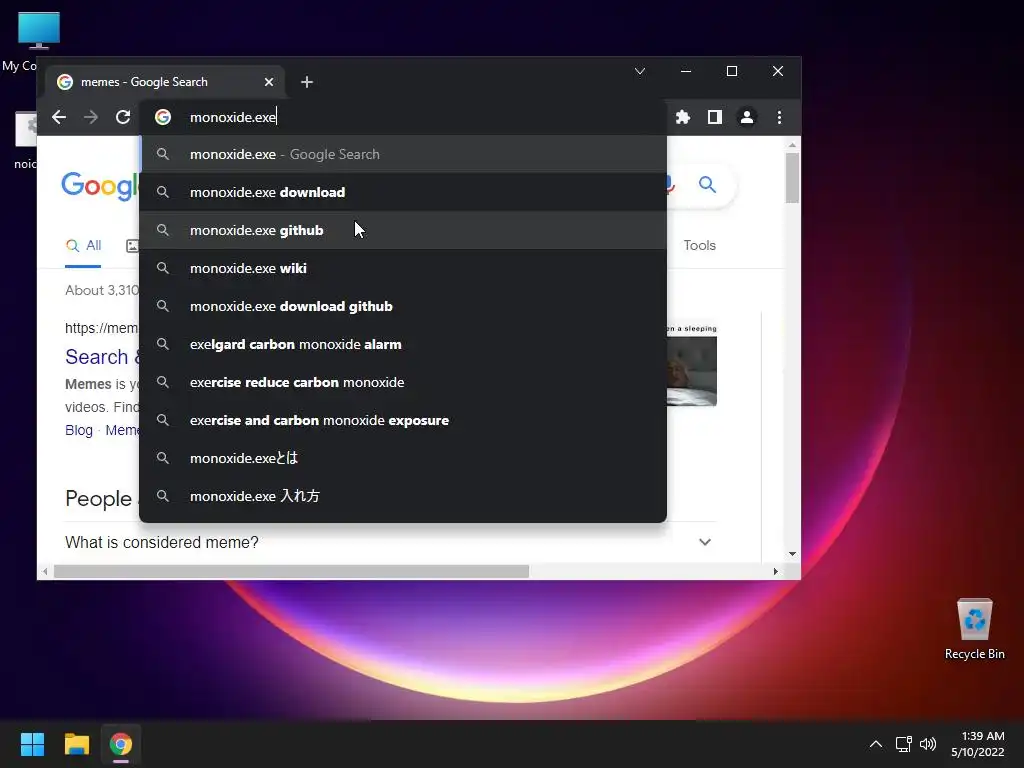Click the Chrome forward arrow button
Viewport: 1024px width, 768px height.
coord(91,117)
